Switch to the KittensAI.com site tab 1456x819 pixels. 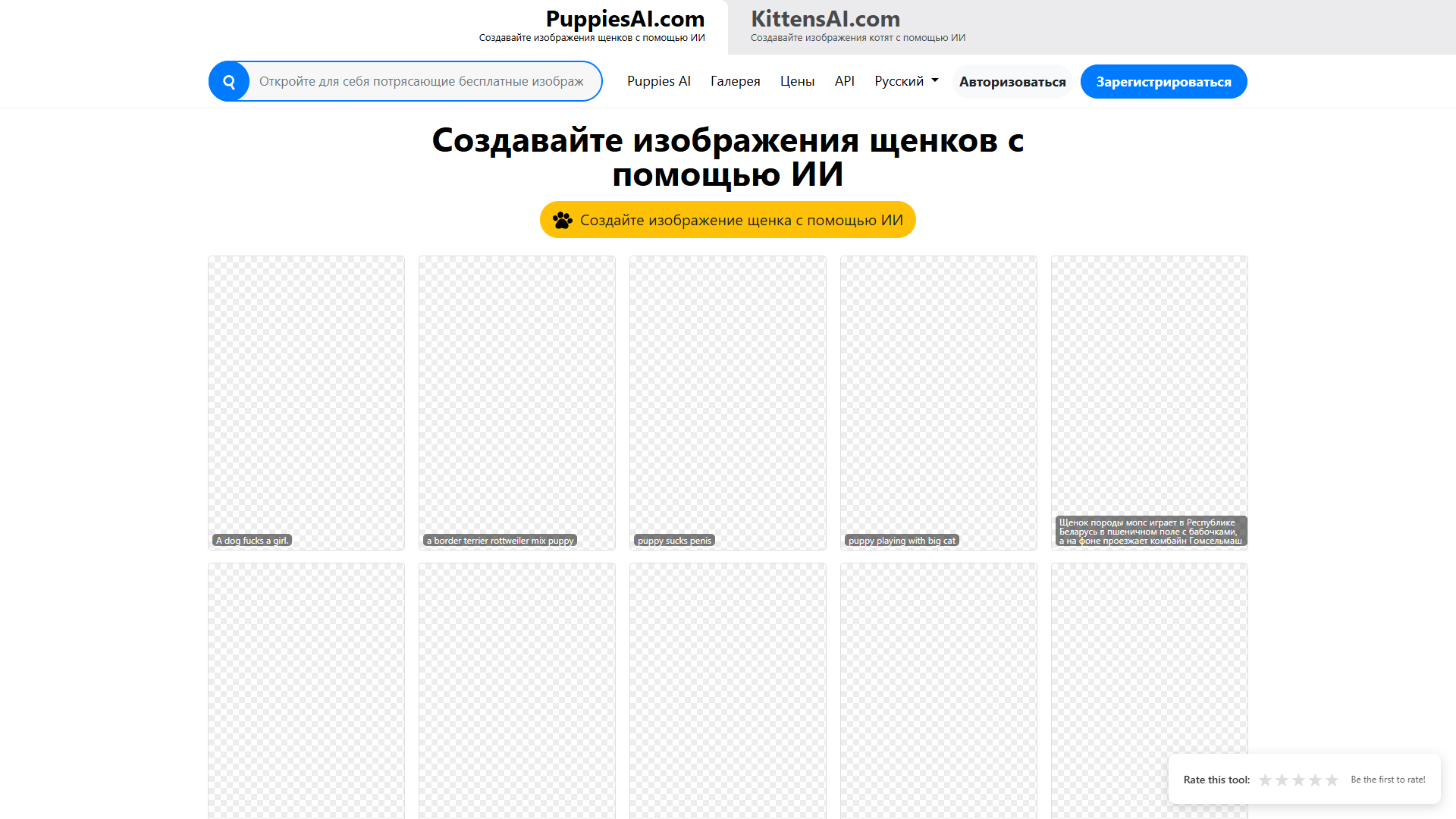tap(858, 27)
